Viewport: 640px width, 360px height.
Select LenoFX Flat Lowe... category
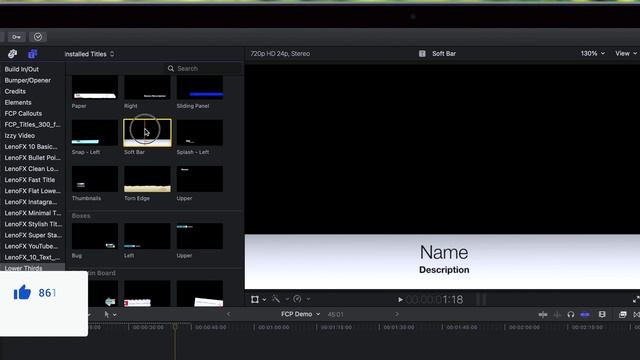click(x=32, y=191)
